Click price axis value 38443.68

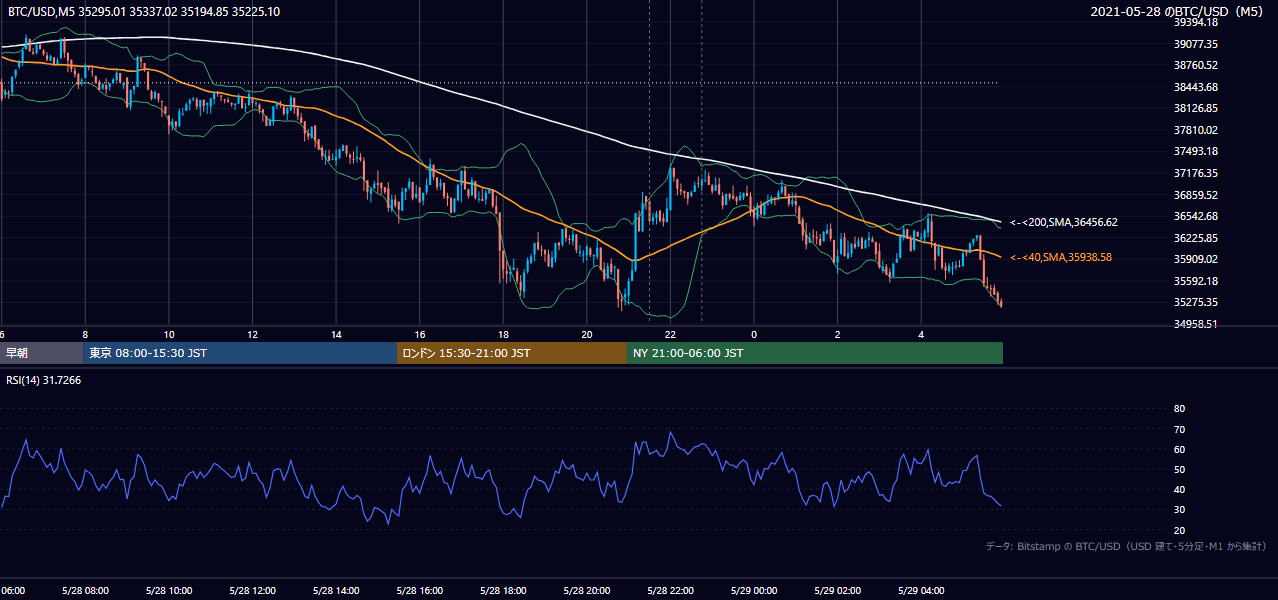click(x=1196, y=87)
